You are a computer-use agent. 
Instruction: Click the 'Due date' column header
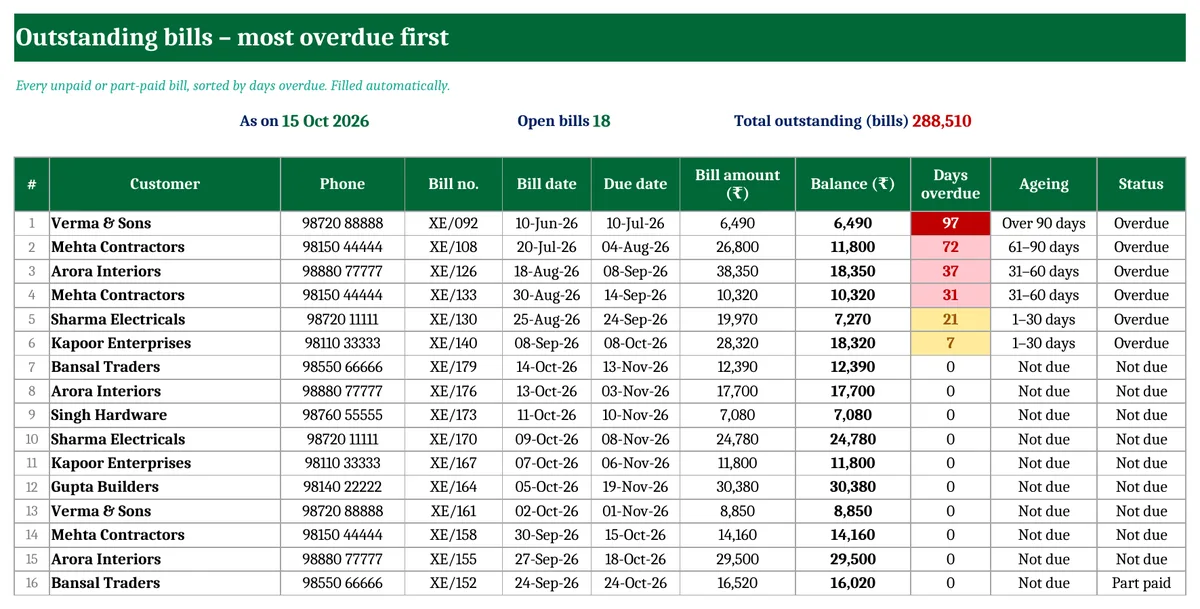pos(636,184)
